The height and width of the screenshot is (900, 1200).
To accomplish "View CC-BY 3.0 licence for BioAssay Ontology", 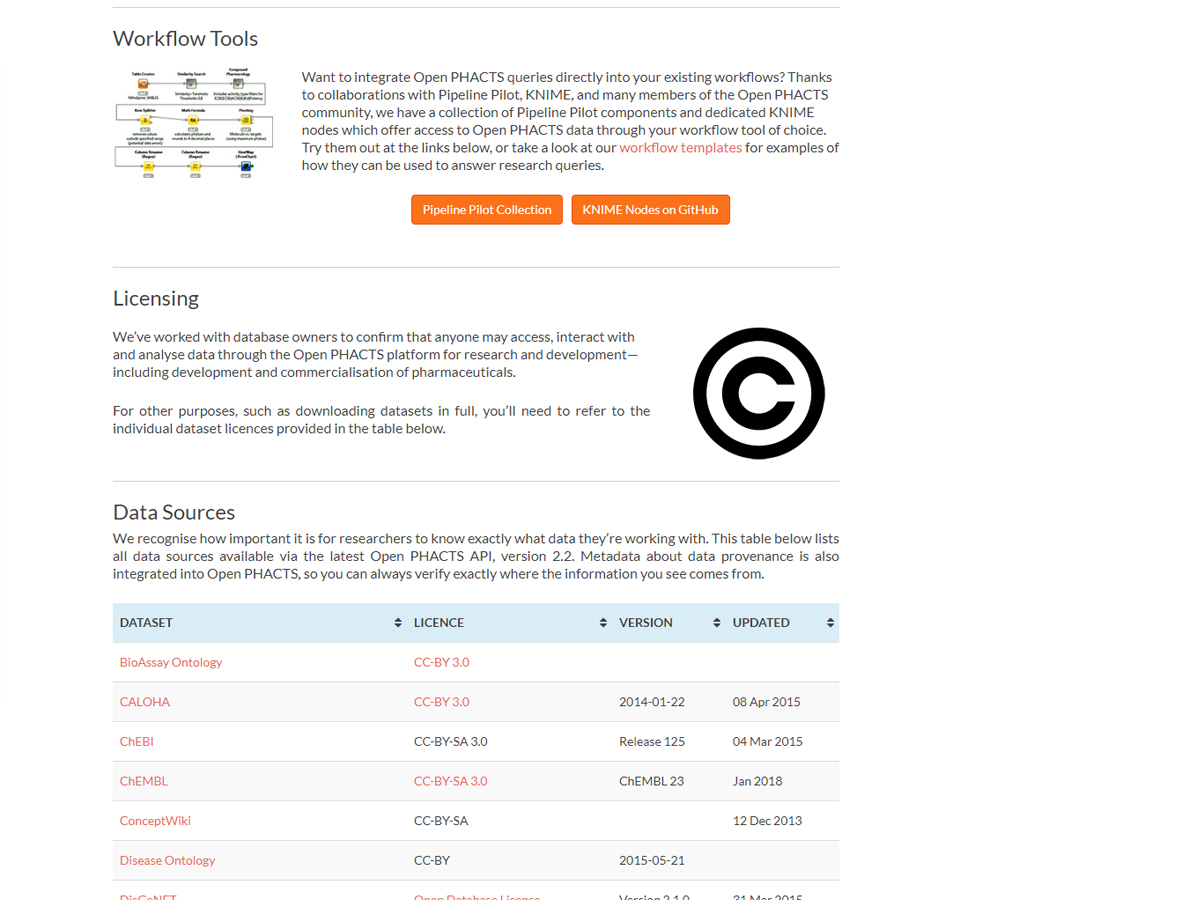I will click(441, 662).
